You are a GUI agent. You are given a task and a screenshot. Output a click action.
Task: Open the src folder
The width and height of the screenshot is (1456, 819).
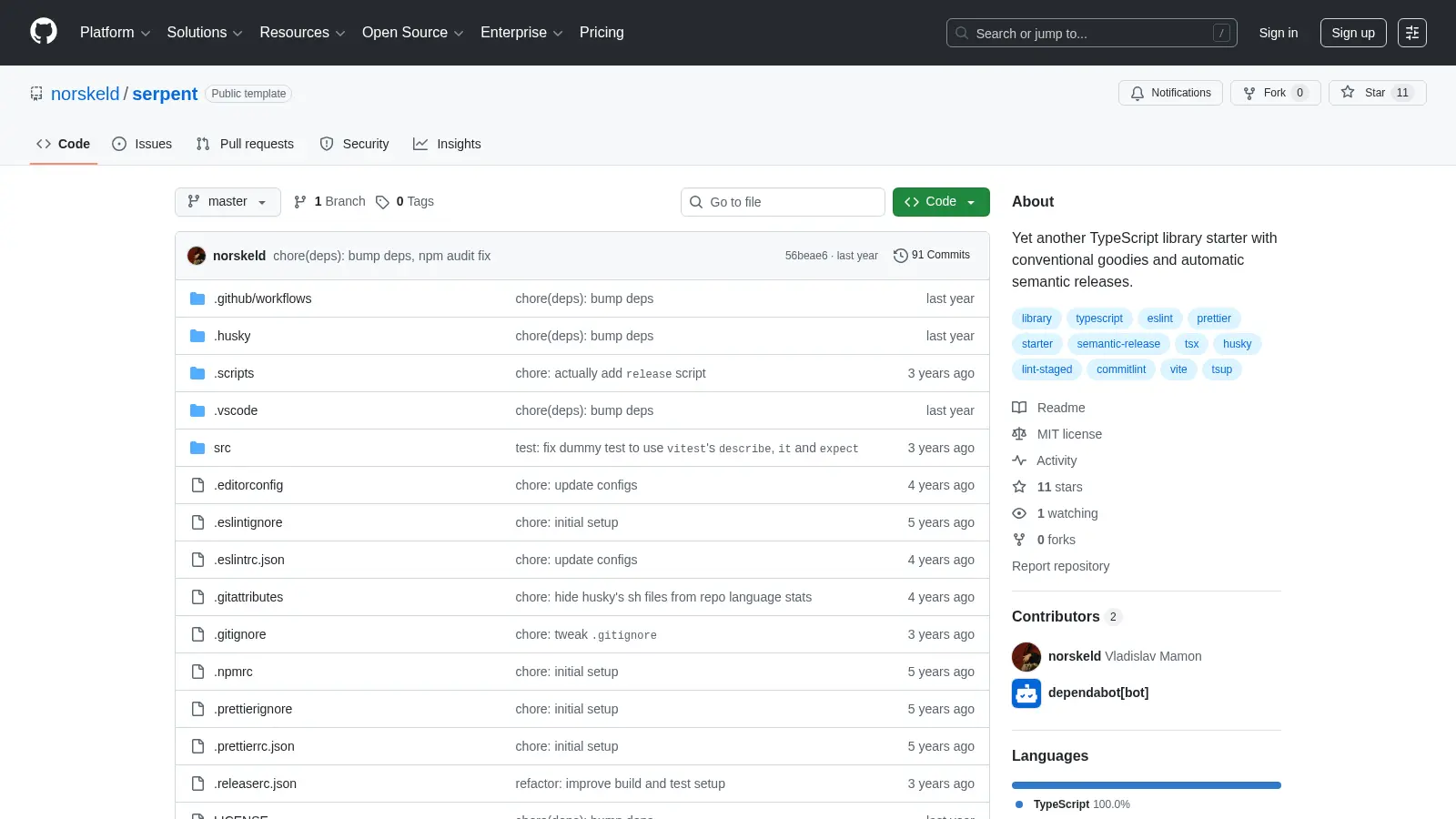[x=222, y=448]
